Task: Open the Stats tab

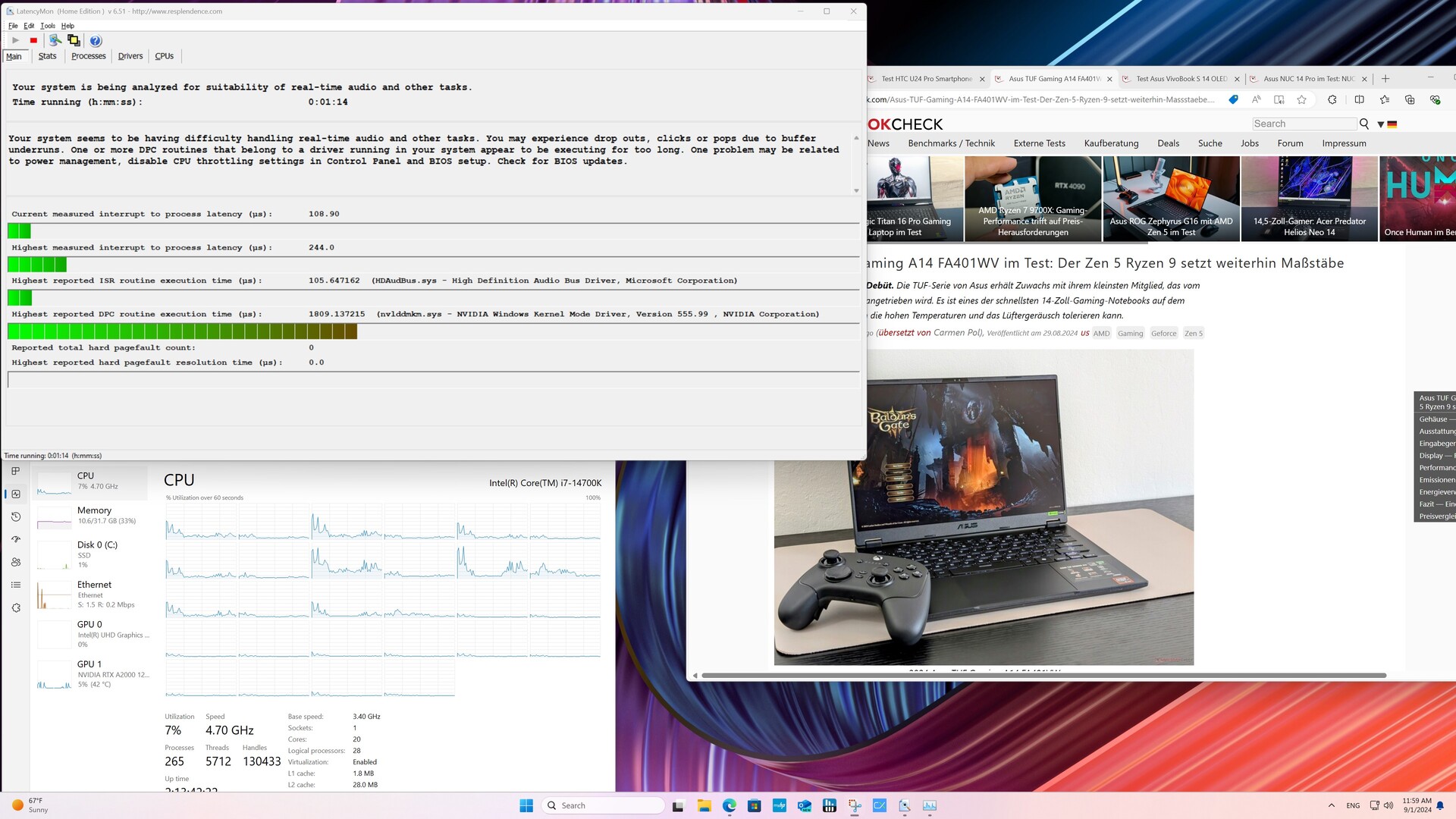Action: pos(47,56)
